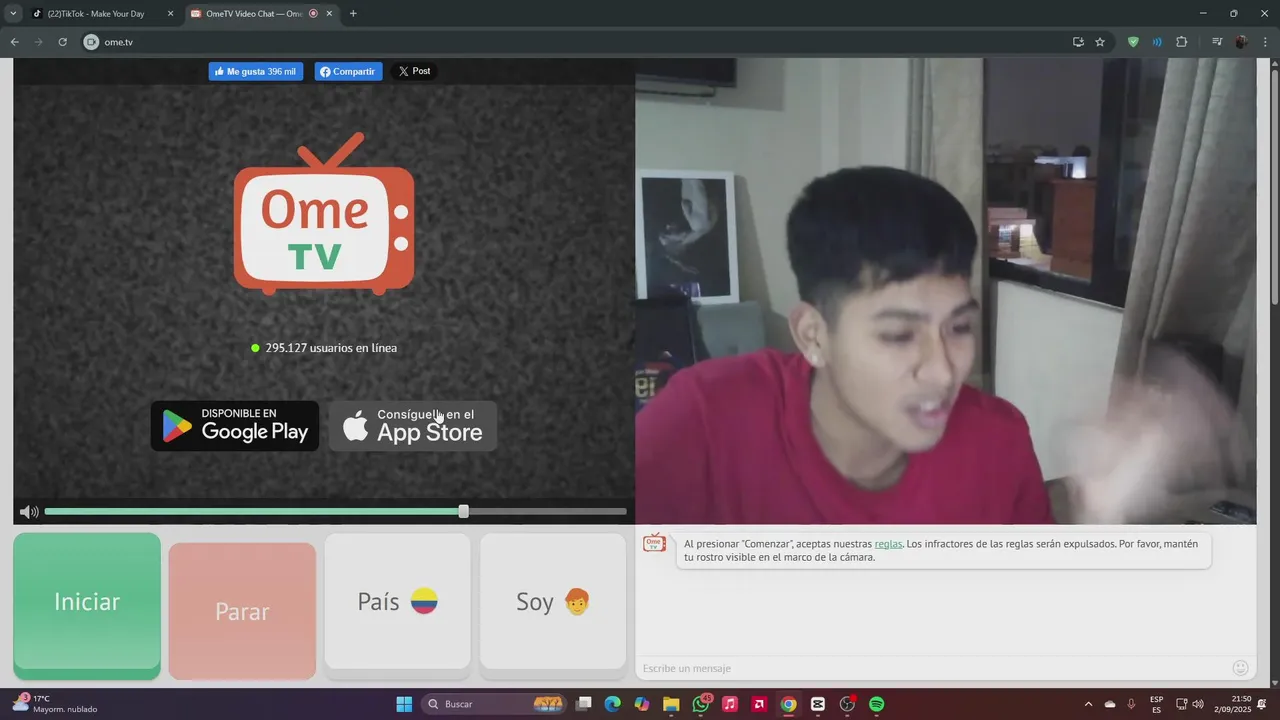Mute the video with the speaker icon
The height and width of the screenshot is (720, 1280).
point(29,512)
